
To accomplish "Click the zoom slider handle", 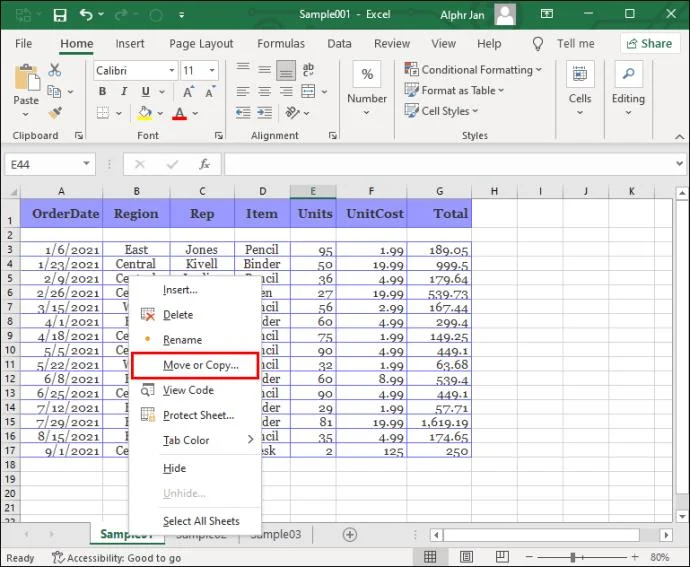I will point(573,557).
